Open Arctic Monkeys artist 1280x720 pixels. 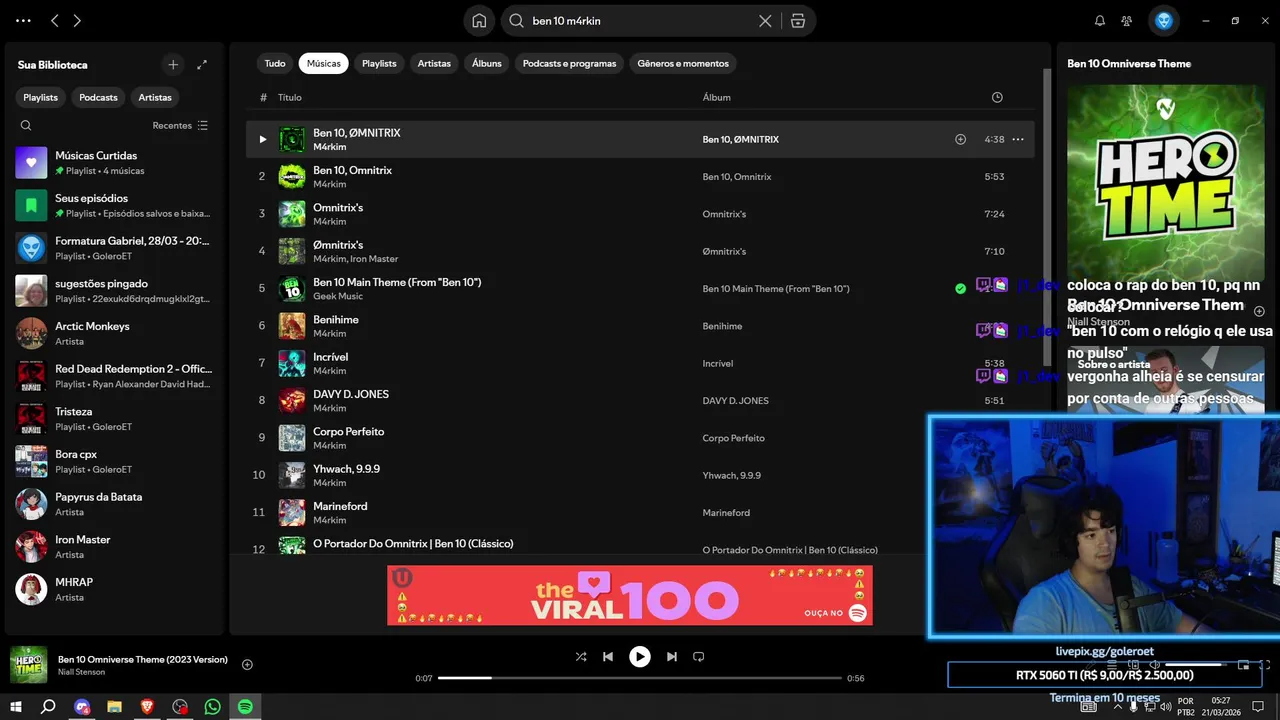pyautogui.click(x=113, y=333)
